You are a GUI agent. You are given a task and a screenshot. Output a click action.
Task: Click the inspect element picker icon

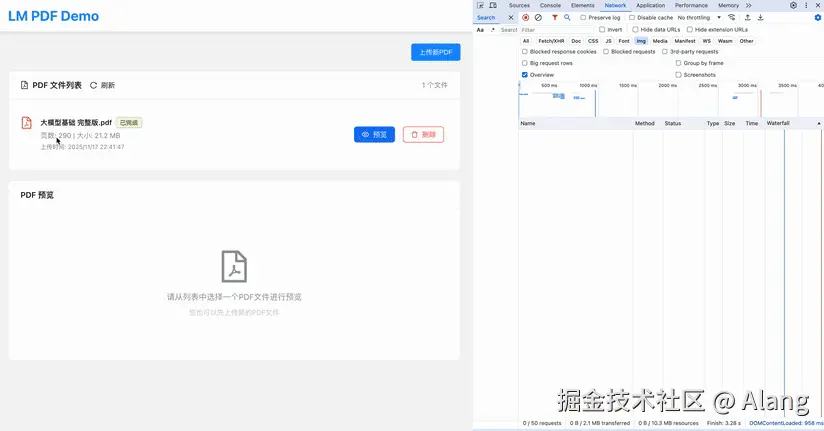(480, 5)
